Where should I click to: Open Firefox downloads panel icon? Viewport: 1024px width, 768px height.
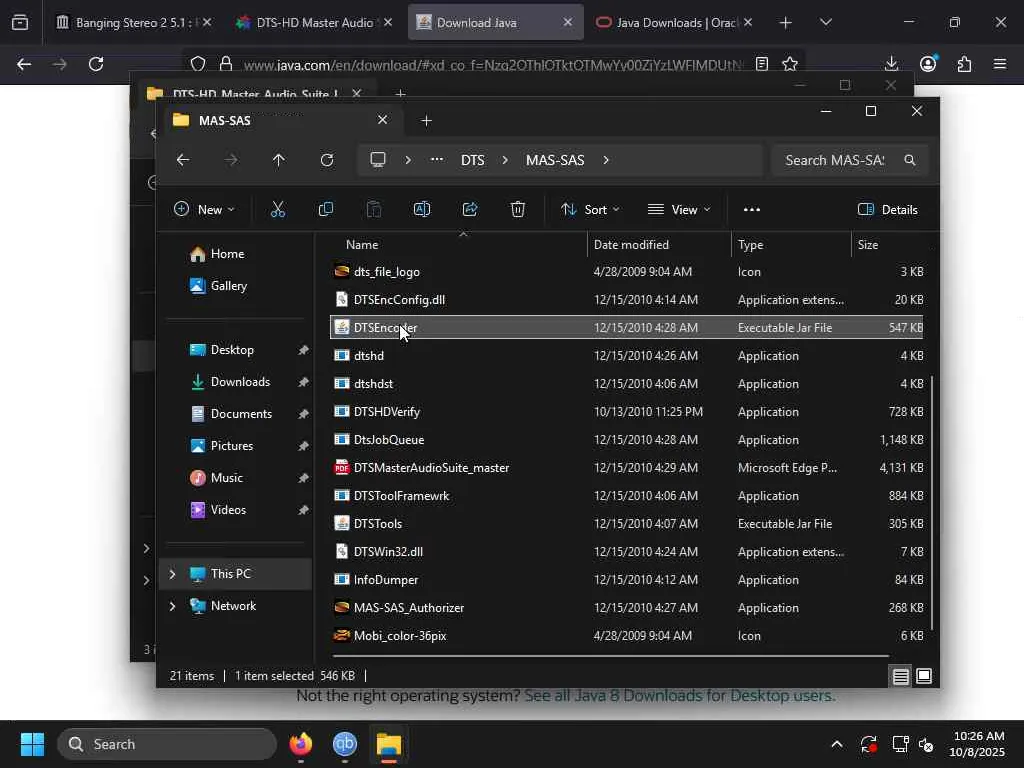pyautogui.click(x=891, y=64)
